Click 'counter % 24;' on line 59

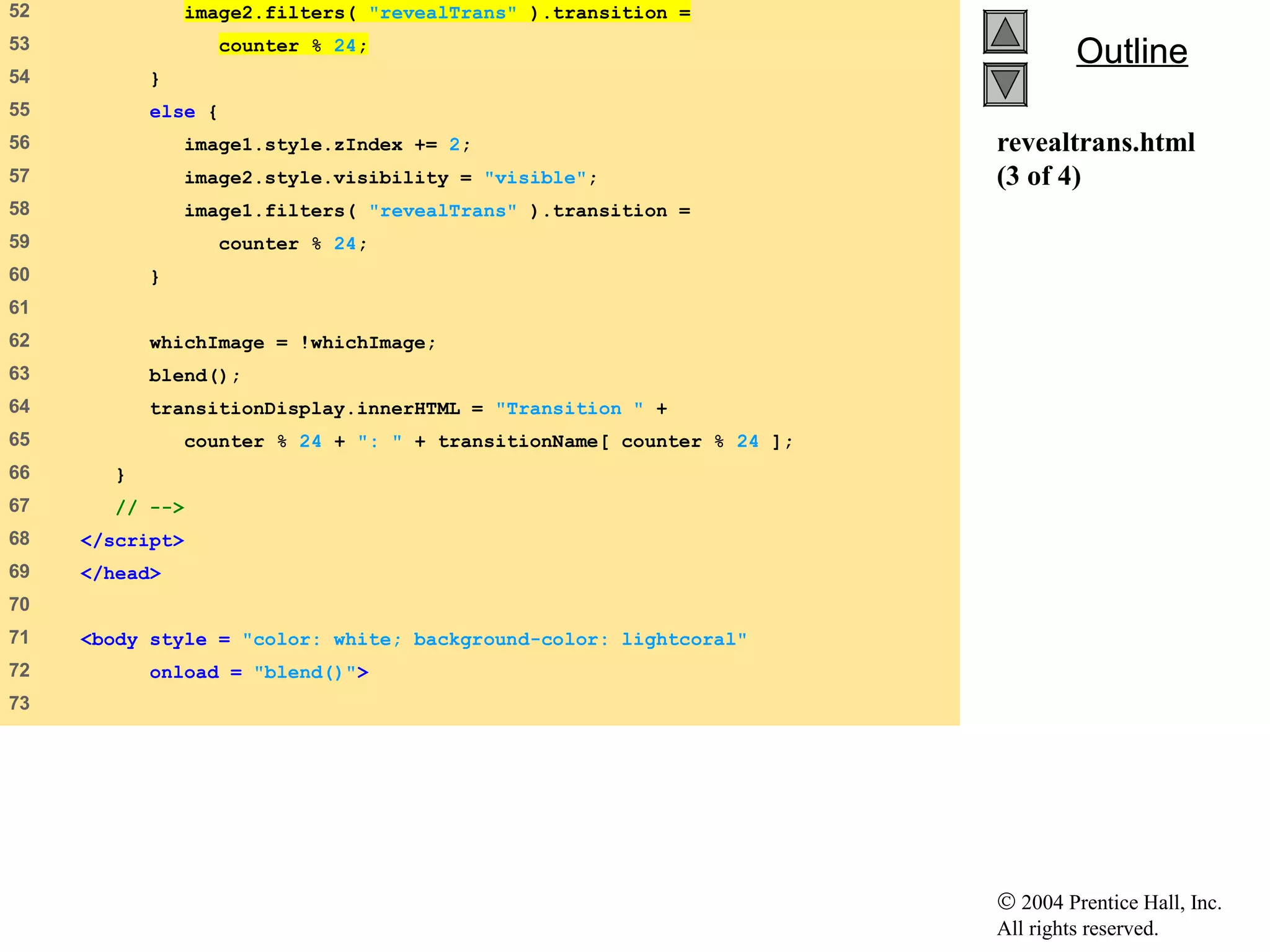(x=293, y=244)
